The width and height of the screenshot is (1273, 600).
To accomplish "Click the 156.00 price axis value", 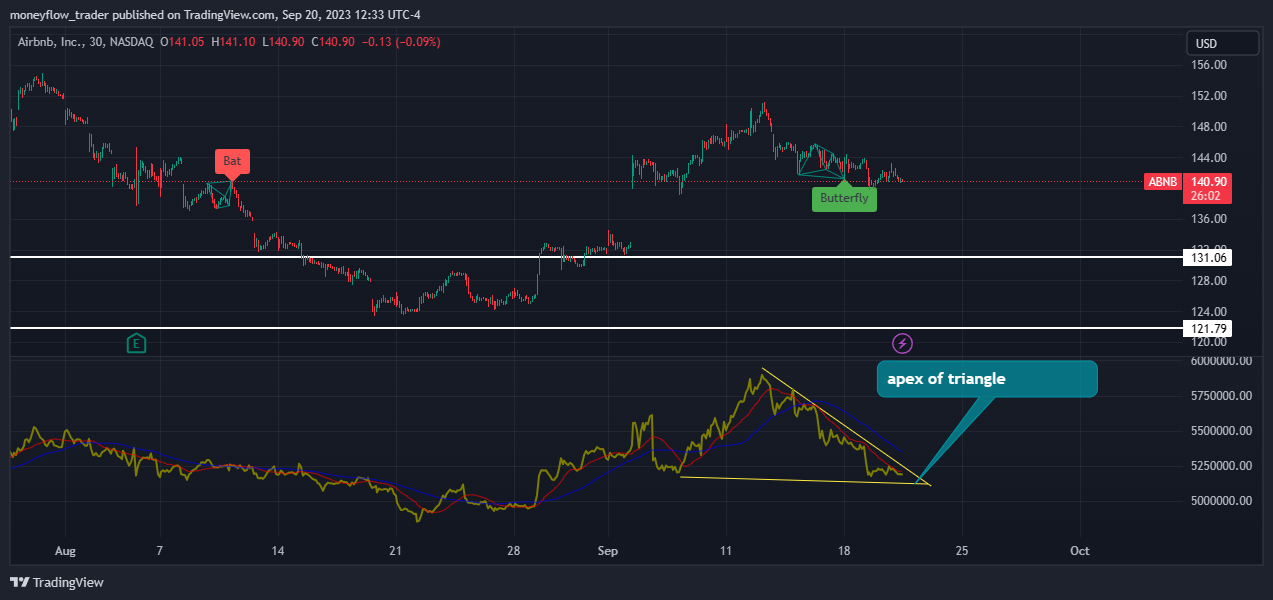I will coord(1210,65).
